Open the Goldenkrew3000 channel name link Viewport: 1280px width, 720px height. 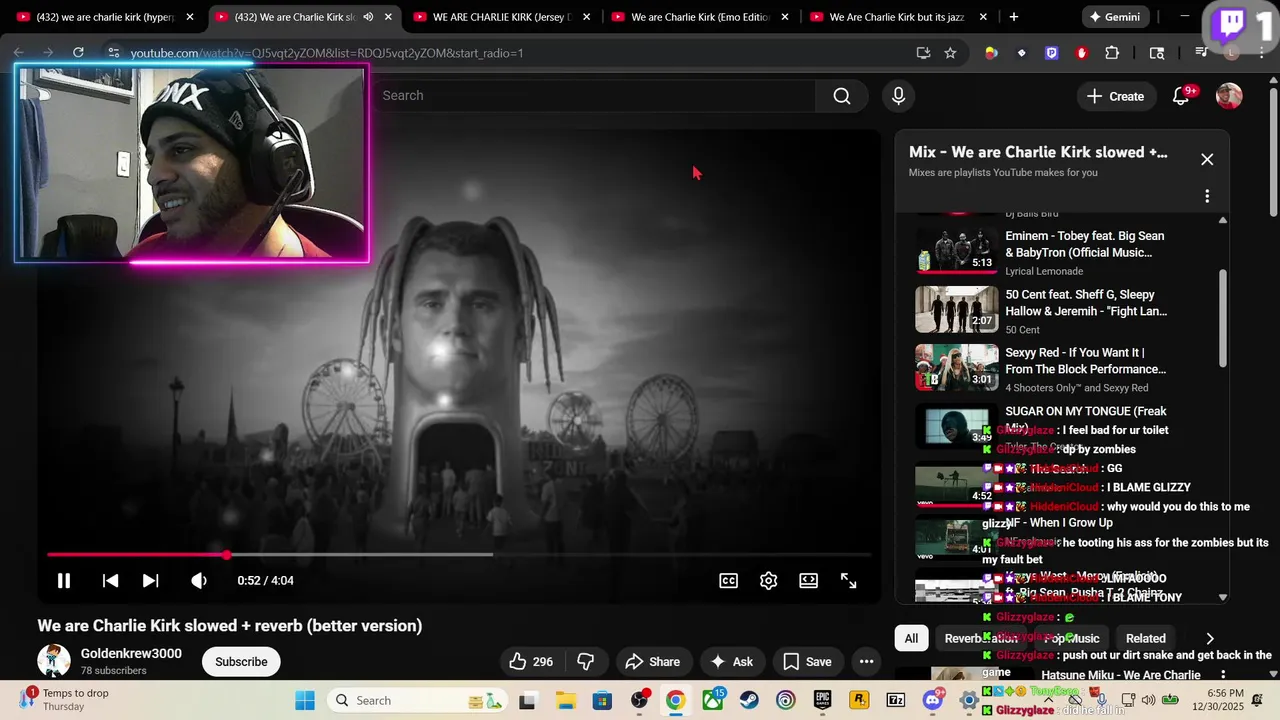(x=131, y=653)
